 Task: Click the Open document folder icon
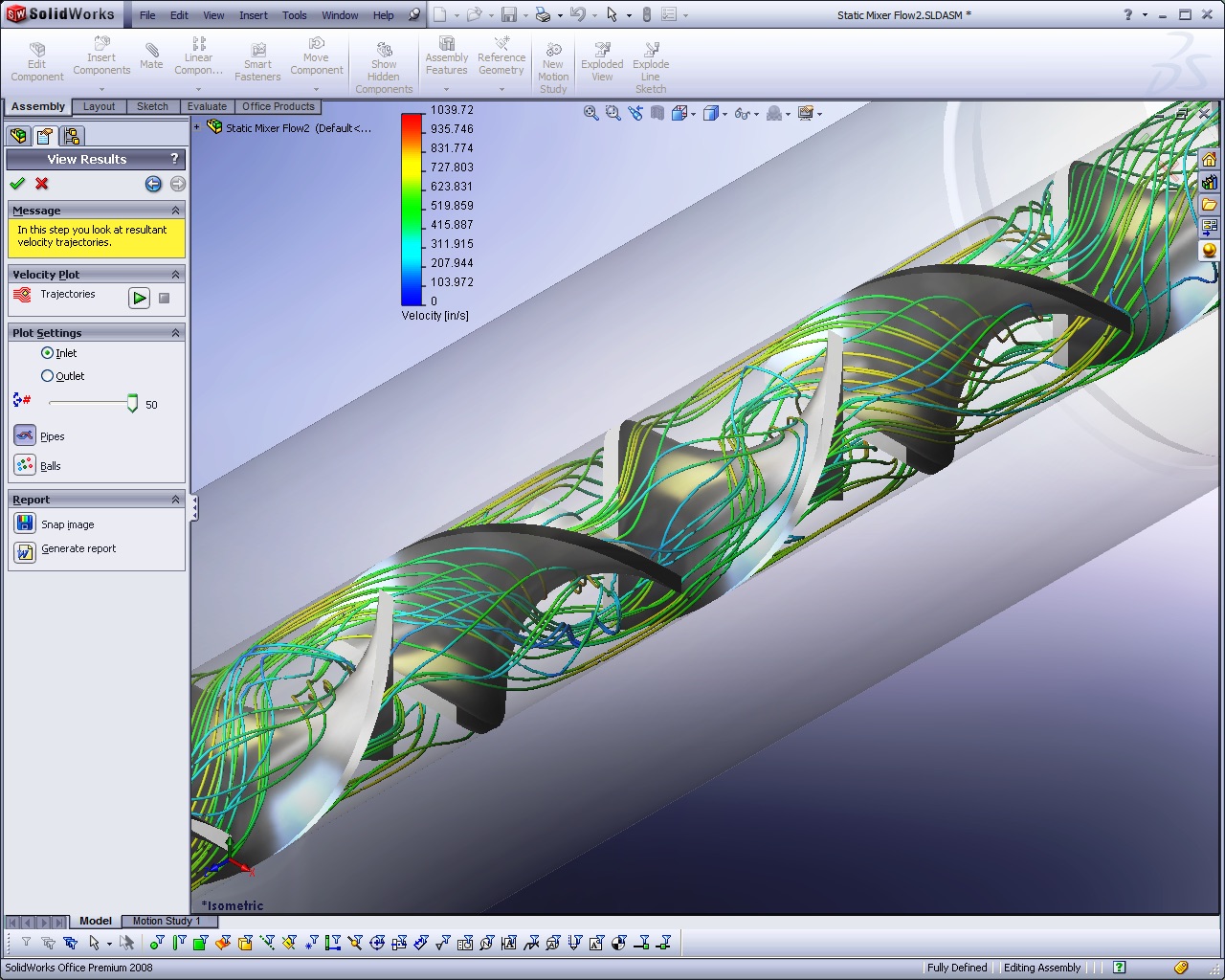(473, 14)
